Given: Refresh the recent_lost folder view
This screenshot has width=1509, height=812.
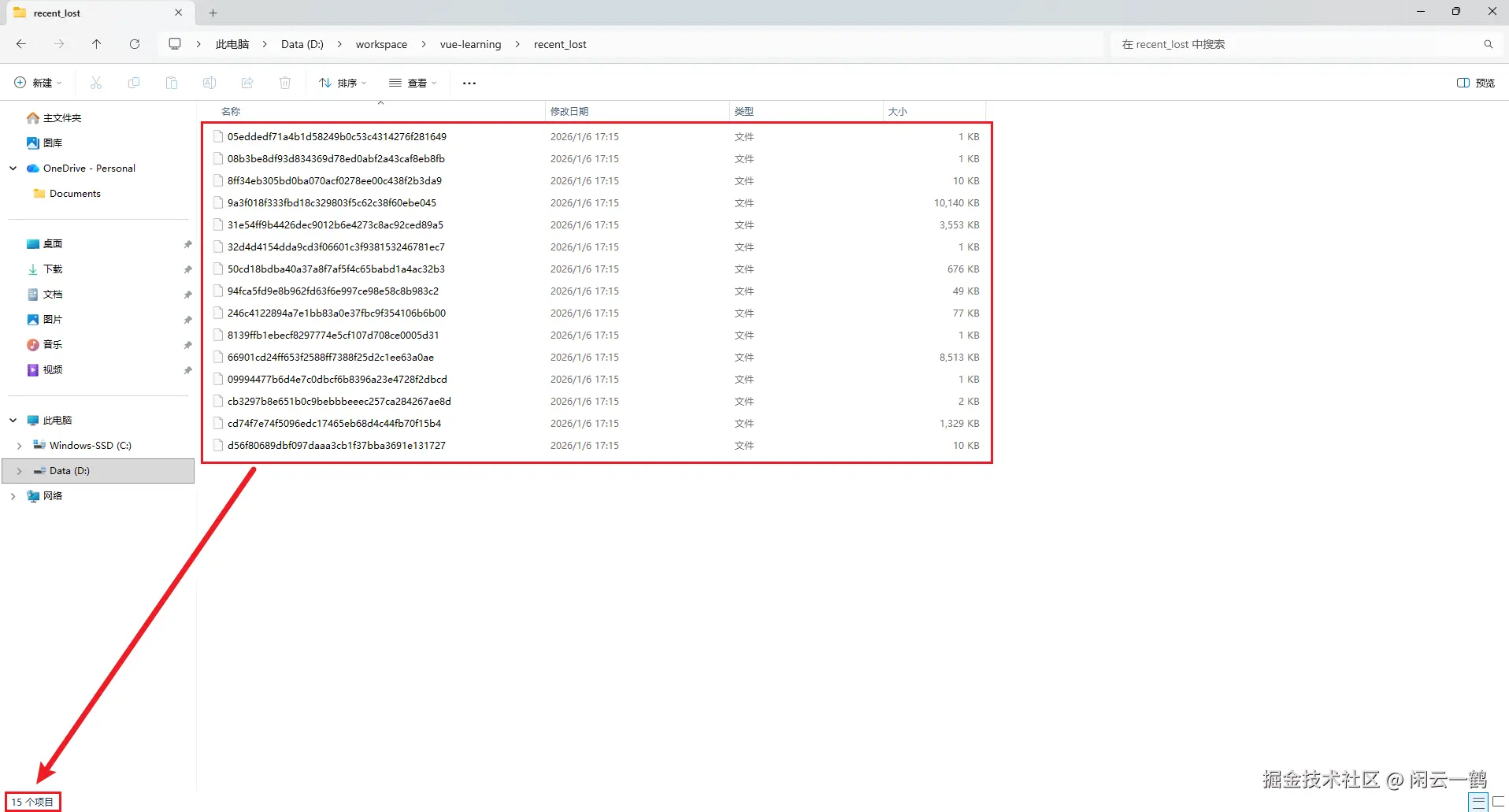Looking at the screenshot, I should point(135,44).
